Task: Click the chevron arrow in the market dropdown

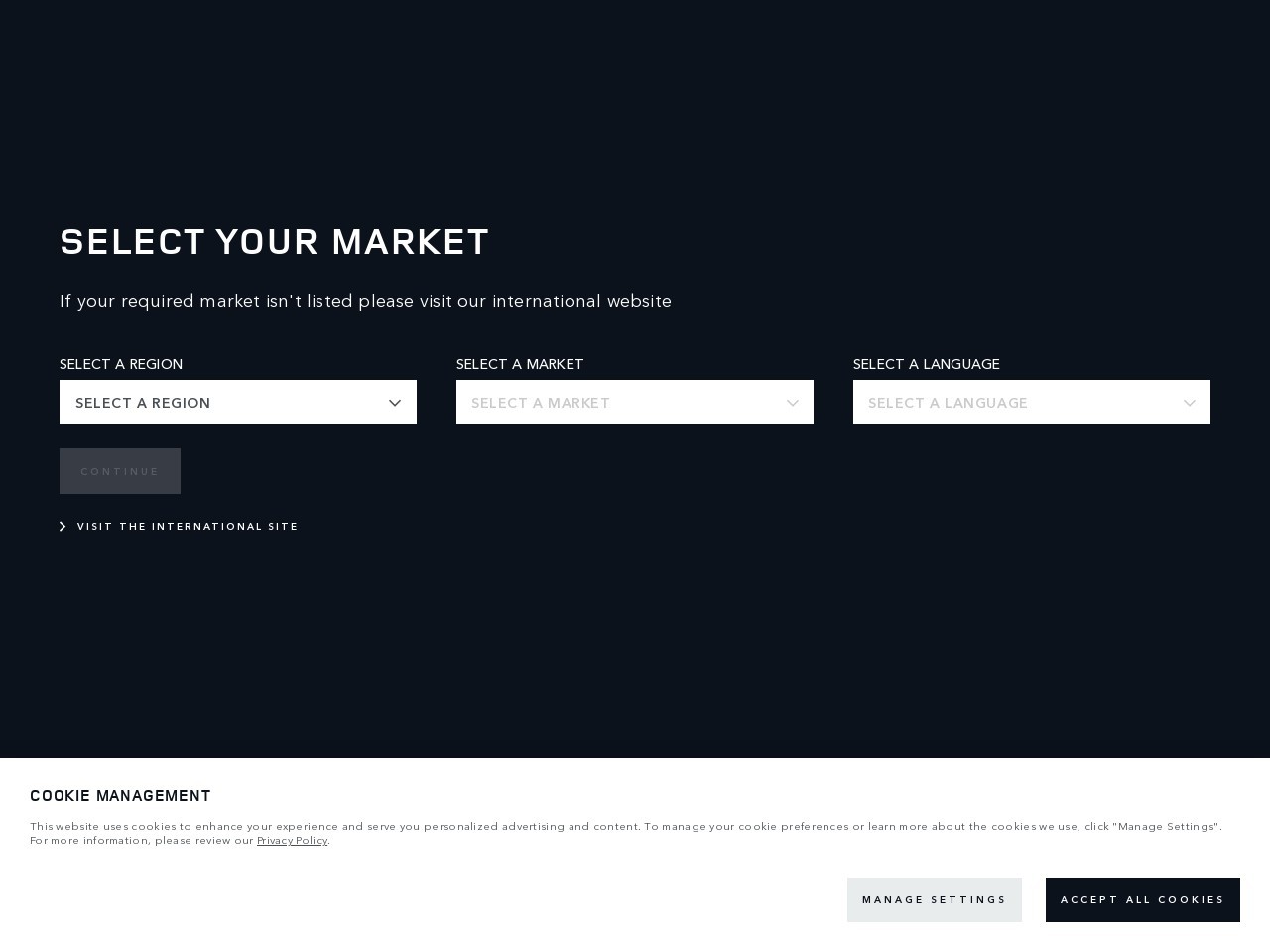Action: point(792,403)
